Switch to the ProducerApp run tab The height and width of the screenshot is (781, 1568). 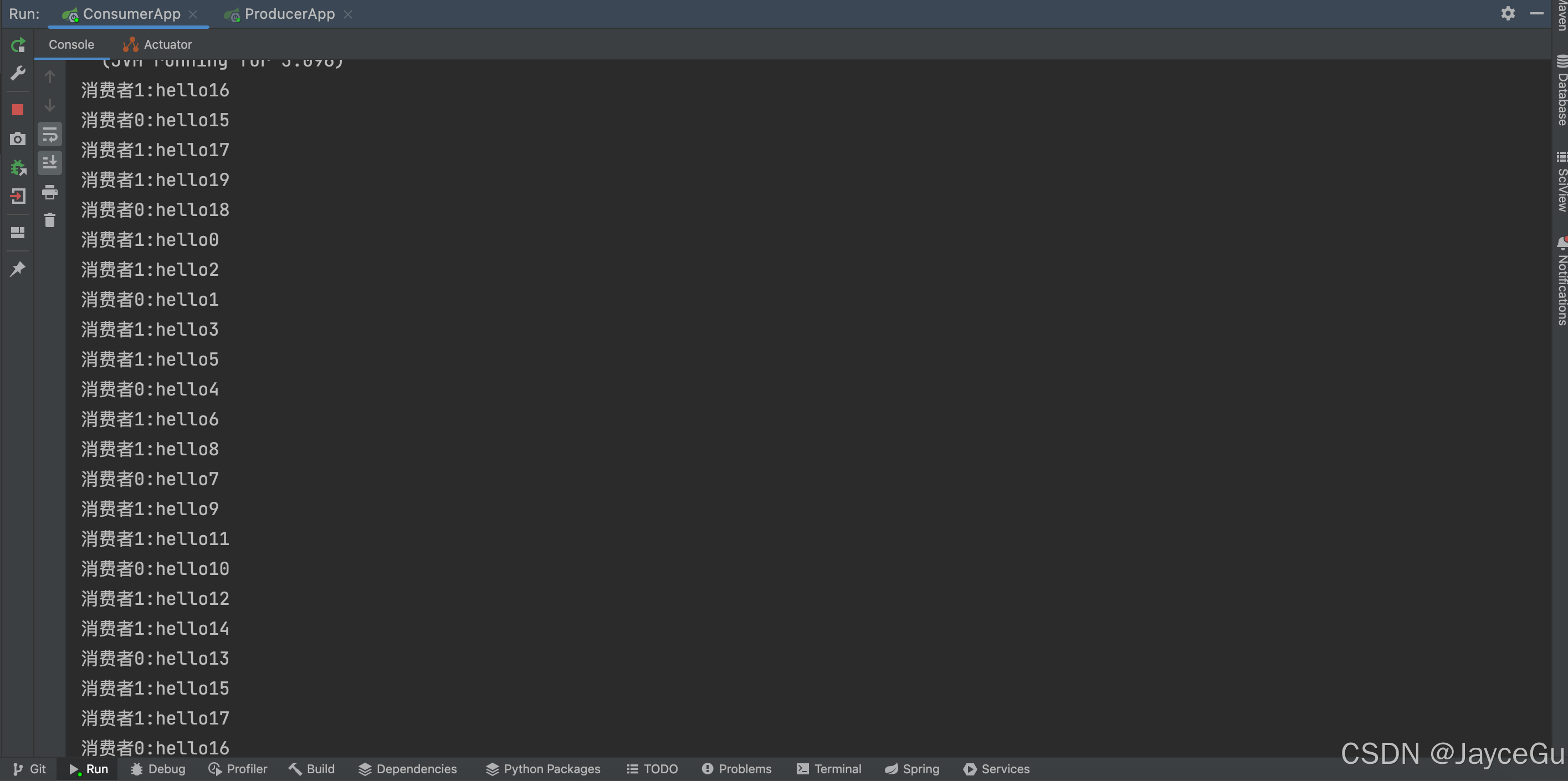tap(289, 14)
